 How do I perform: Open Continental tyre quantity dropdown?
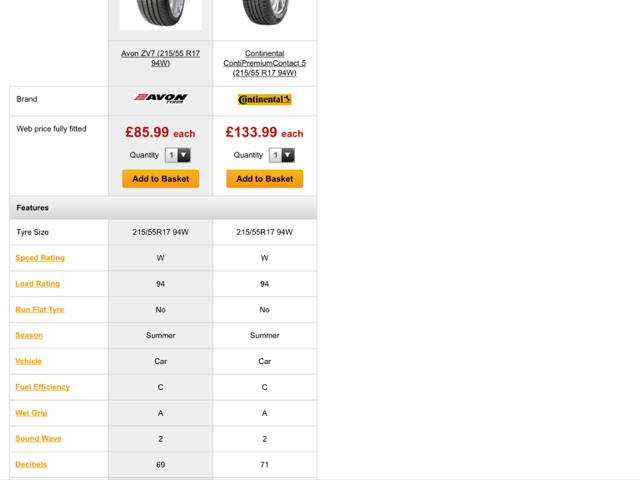pyautogui.click(x=282, y=155)
